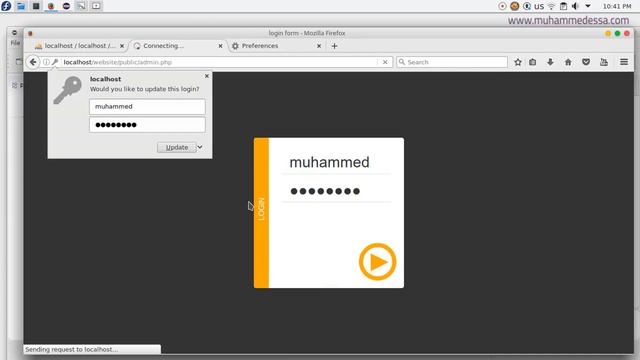Open the clipboard tray icon
Screen dimensions: 640x360
pos(563,6)
